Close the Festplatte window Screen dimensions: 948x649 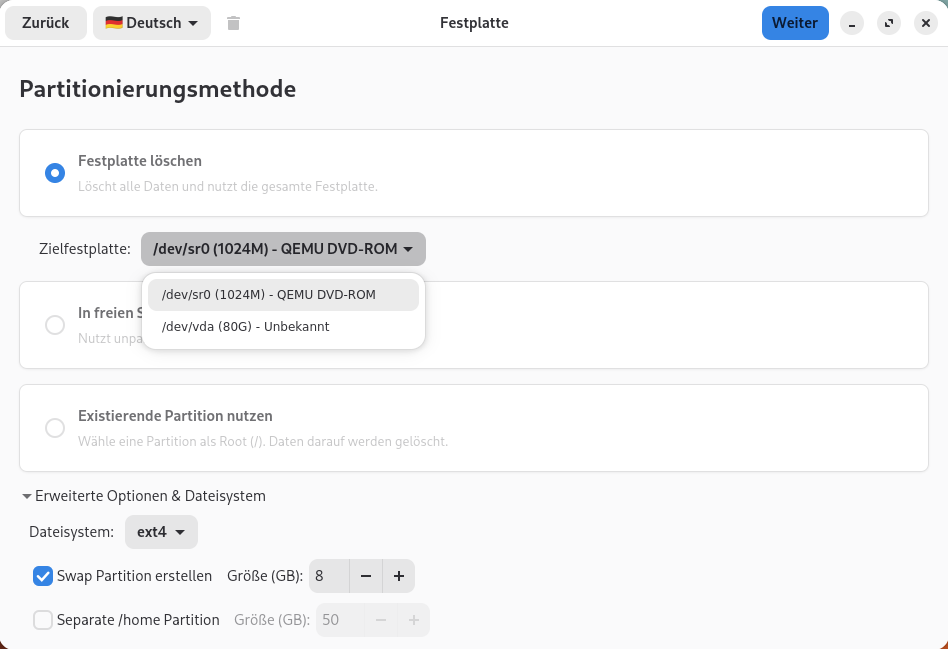pyautogui.click(x=925, y=23)
